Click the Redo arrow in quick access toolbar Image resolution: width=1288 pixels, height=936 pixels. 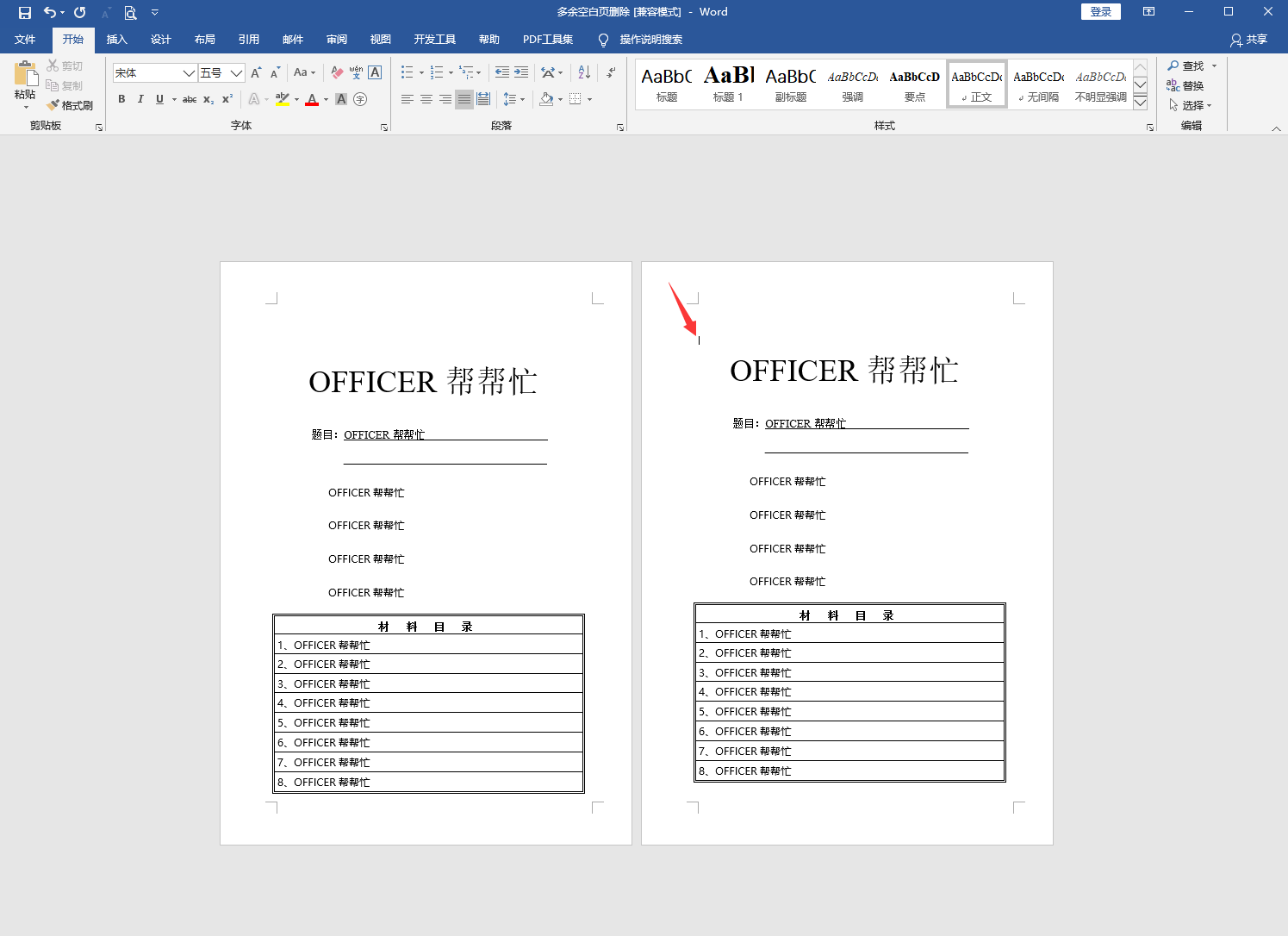(80, 12)
